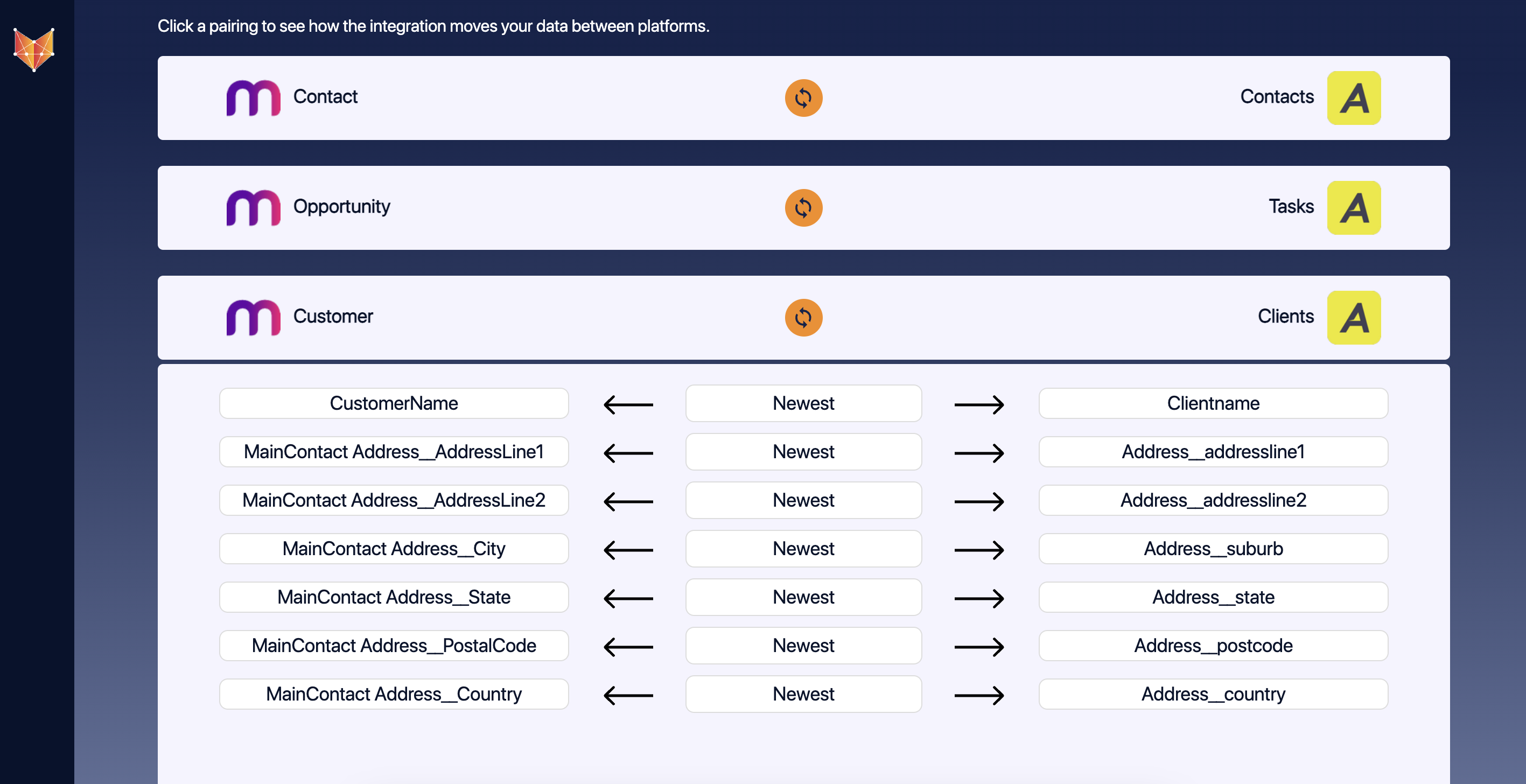The image size is (1526, 784).
Task: Click sync icon in Customer row
Action: (803, 317)
